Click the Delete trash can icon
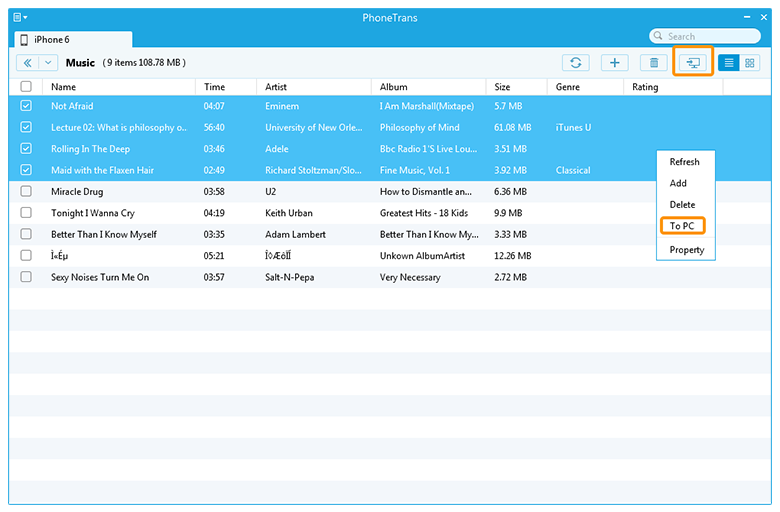The width and height of the screenshot is (780, 512). 654,63
